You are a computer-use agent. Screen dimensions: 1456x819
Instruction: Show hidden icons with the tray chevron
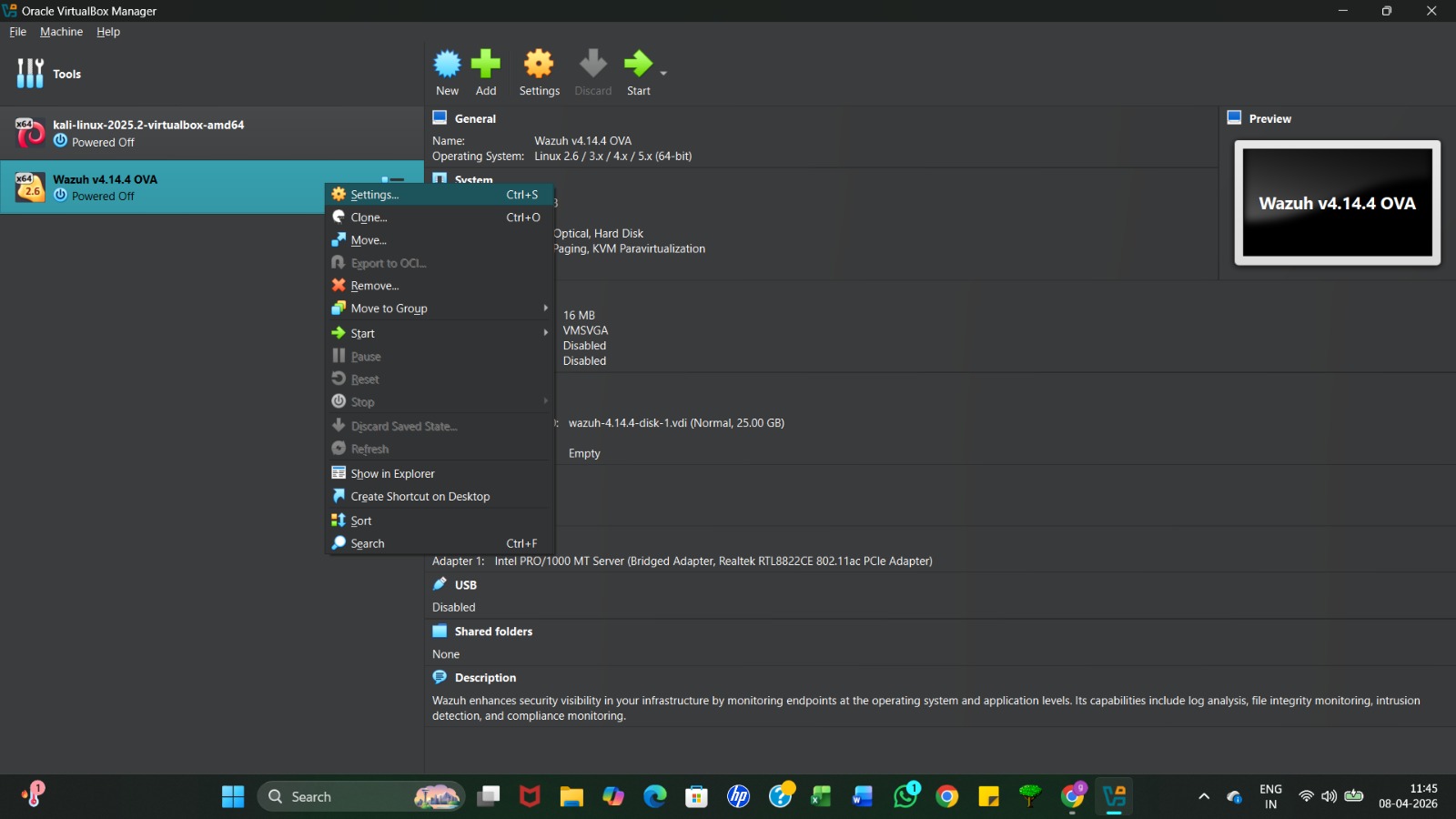coord(1204,797)
